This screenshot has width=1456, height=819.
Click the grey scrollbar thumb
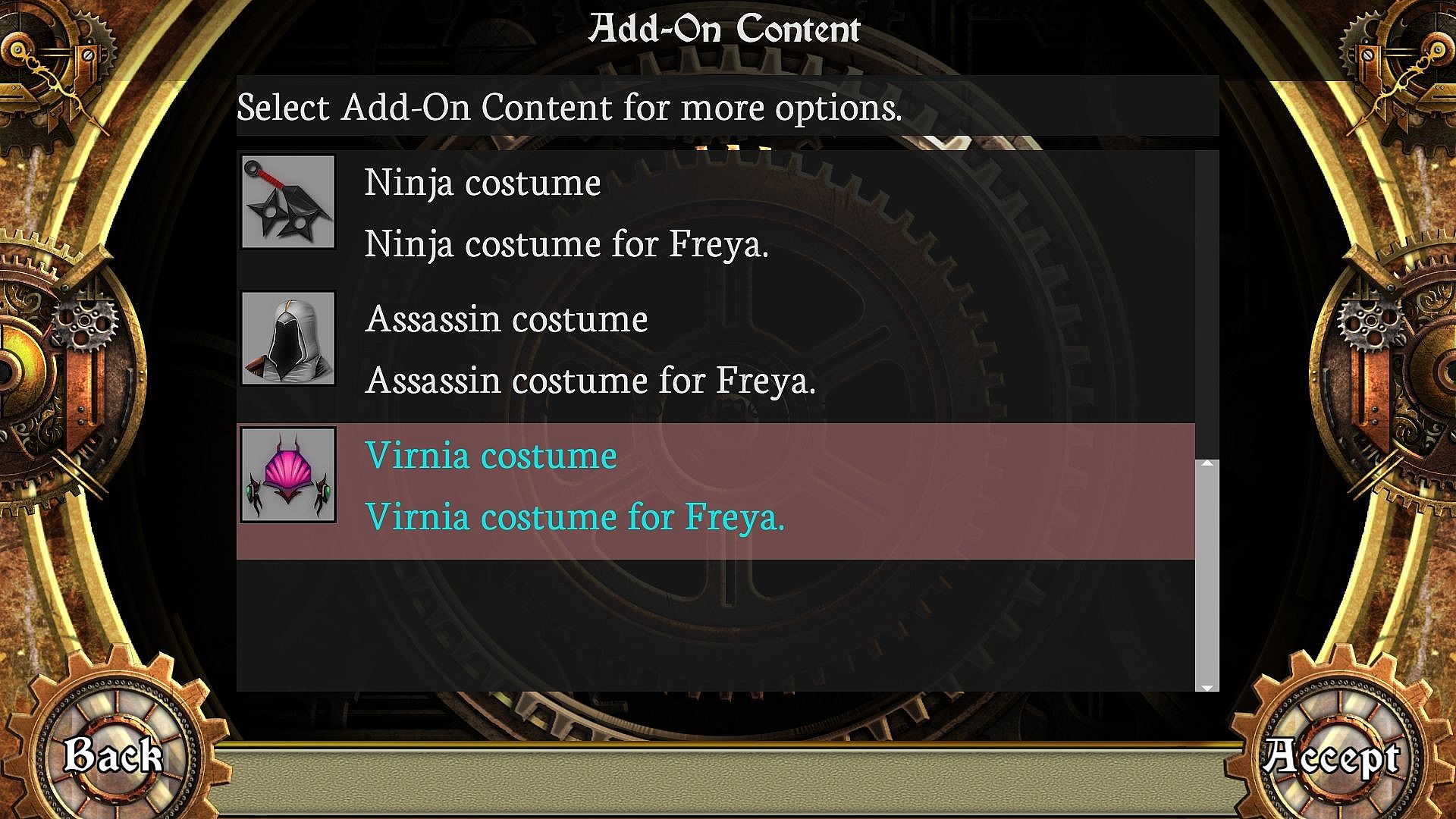1207,575
